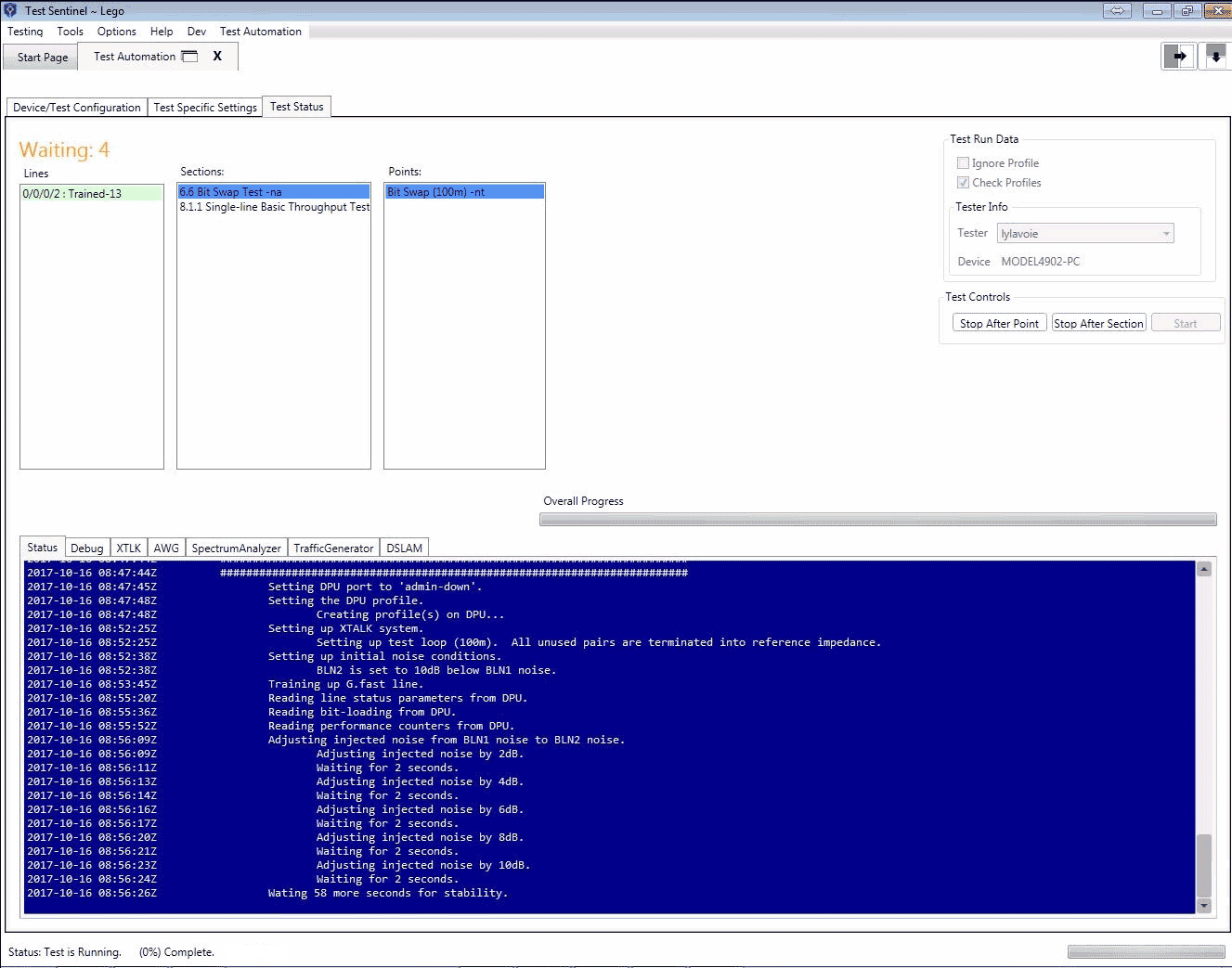1232x968 pixels.
Task: Select 8.1.1 Single-line Basic Throughput Test section
Action: [x=274, y=207]
